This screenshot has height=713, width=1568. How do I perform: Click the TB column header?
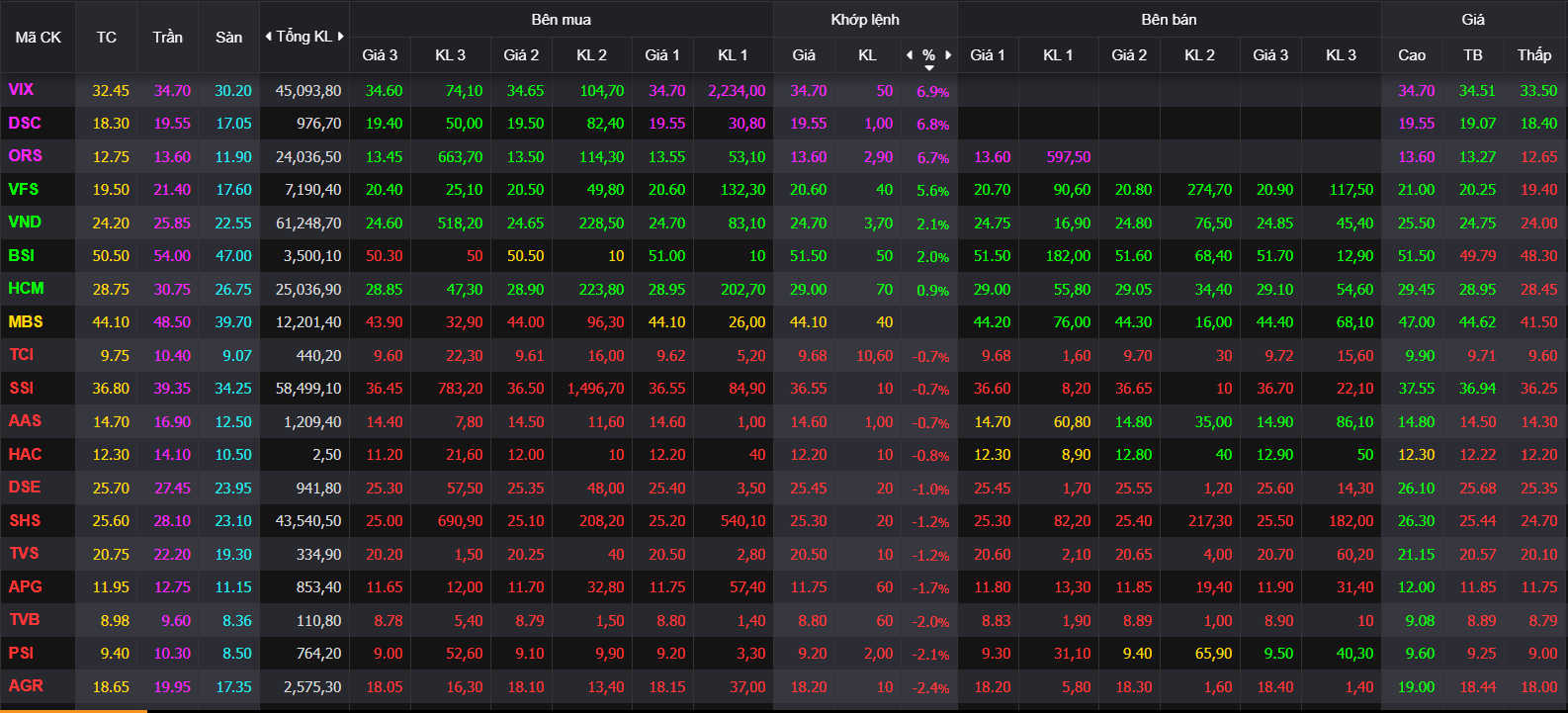(1473, 55)
